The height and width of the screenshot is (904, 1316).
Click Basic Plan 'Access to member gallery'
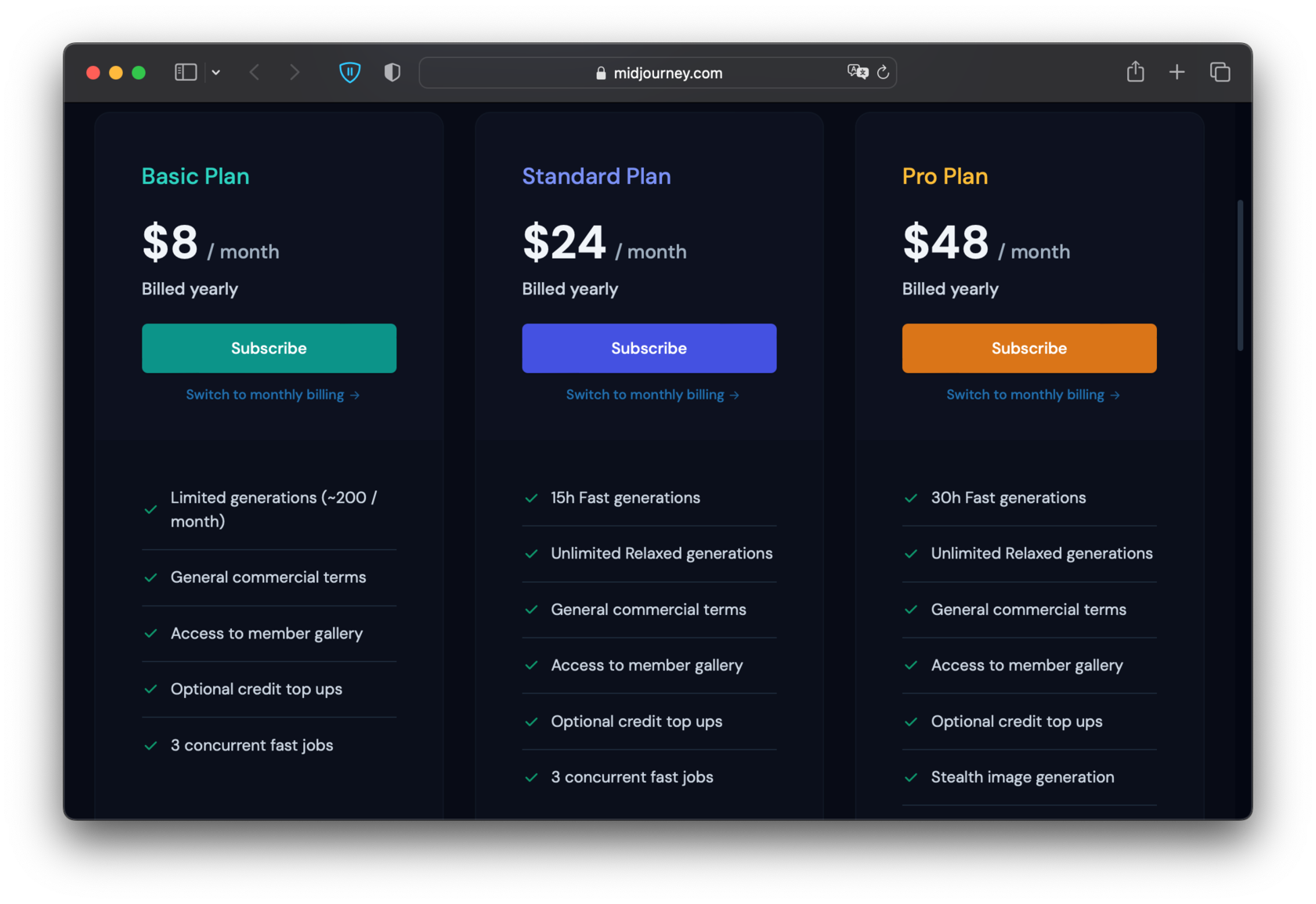pos(266,633)
